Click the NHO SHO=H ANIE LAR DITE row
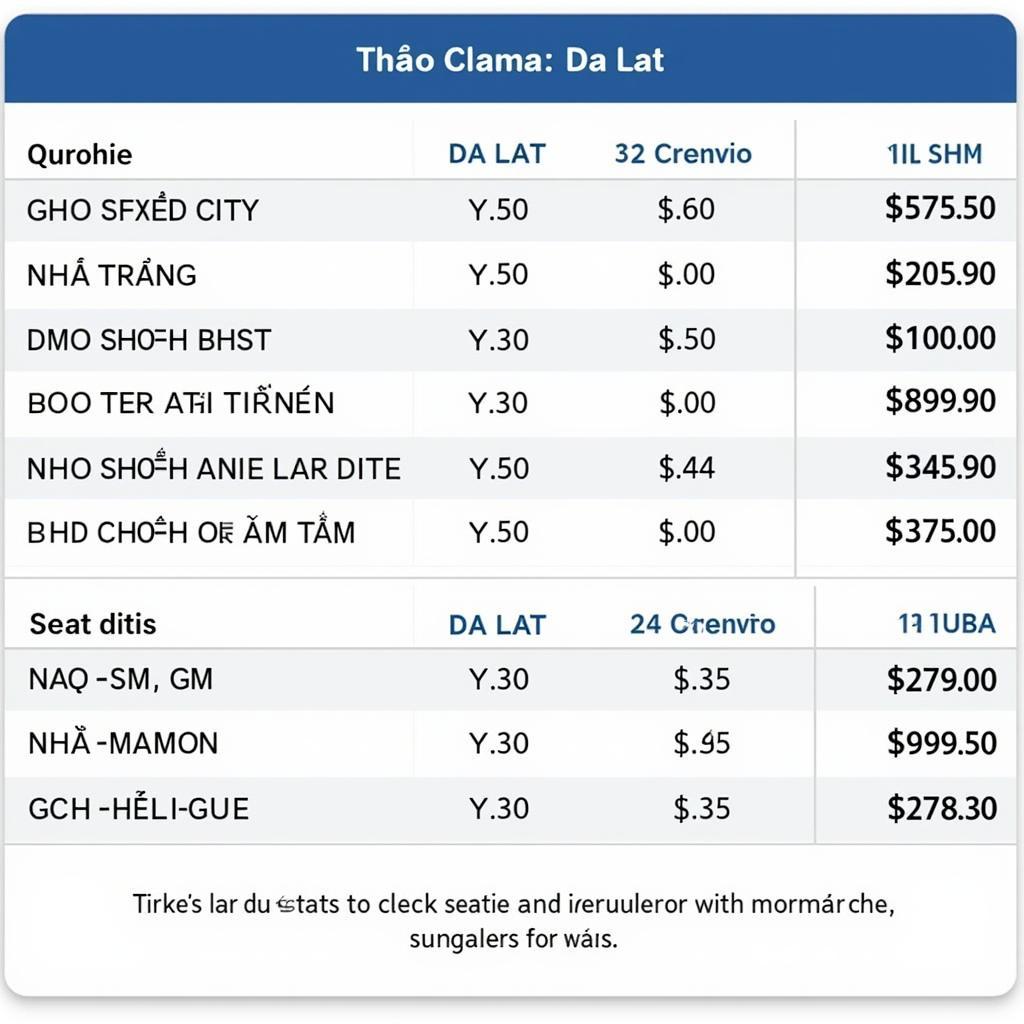The height and width of the screenshot is (1024, 1024). click(x=214, y=468)
